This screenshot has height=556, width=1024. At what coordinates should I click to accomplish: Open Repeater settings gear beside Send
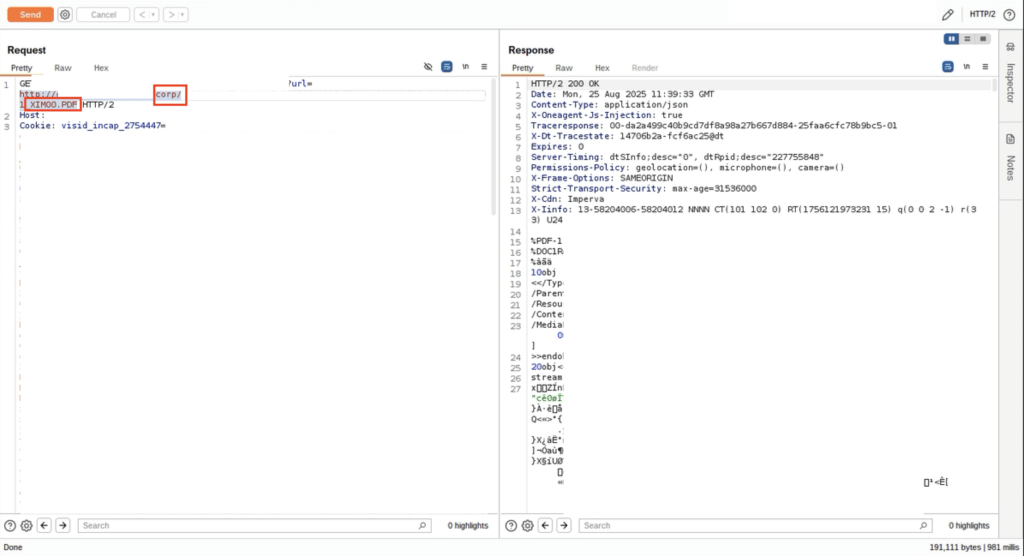point(65,15)
